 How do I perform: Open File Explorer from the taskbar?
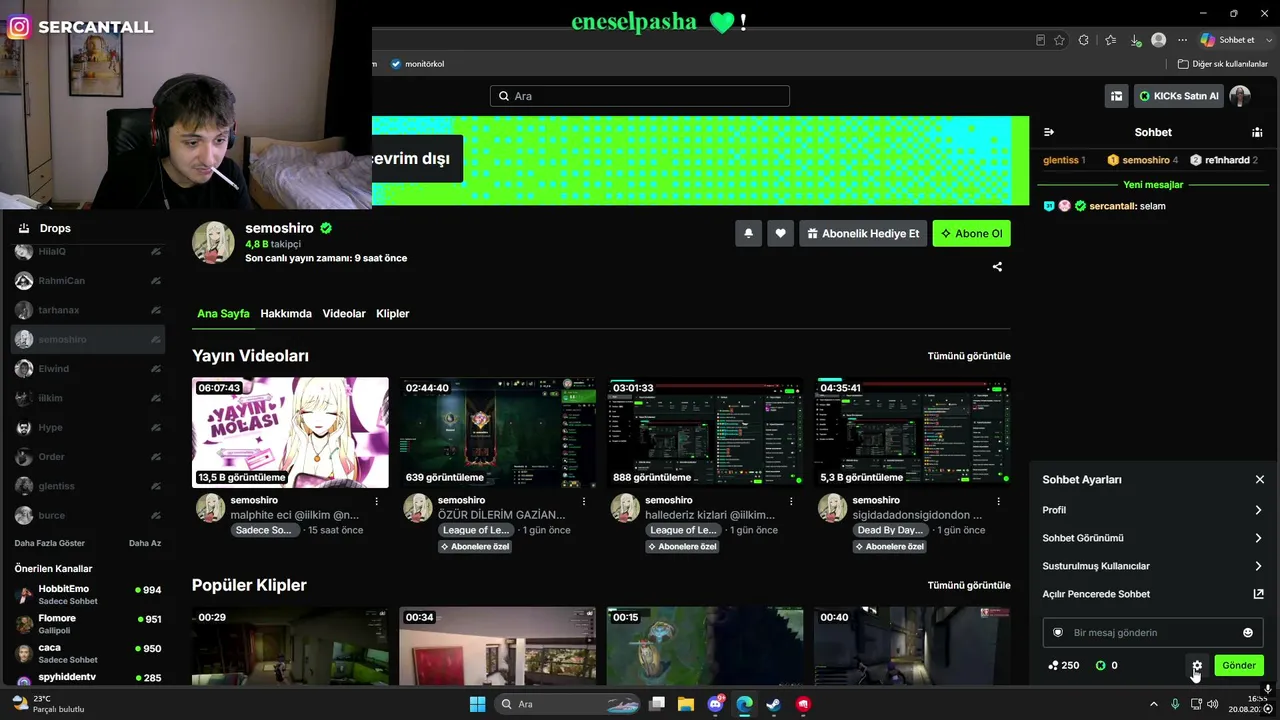click(686, 704)
